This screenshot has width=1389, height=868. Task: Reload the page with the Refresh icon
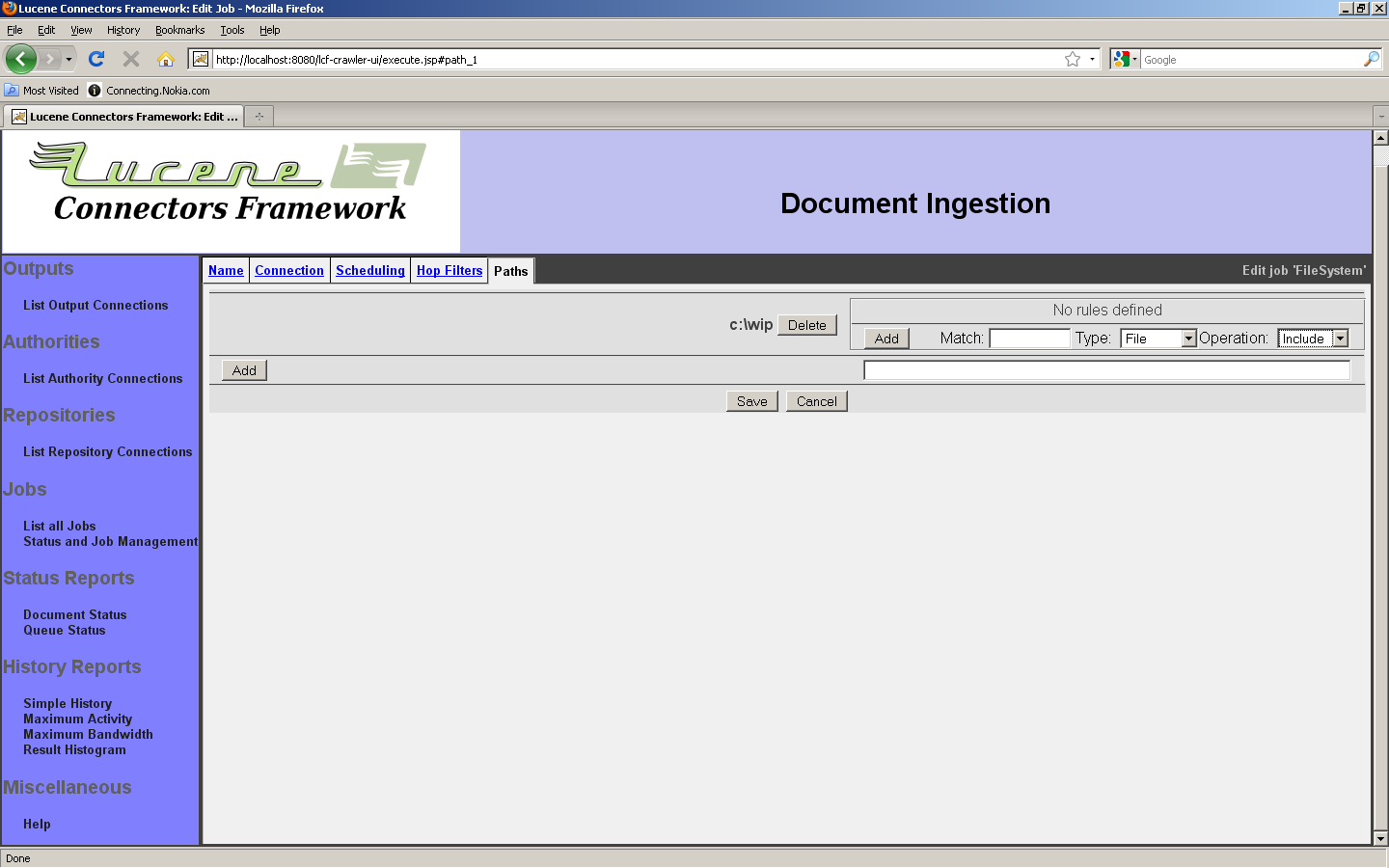(x=96, y=59)
